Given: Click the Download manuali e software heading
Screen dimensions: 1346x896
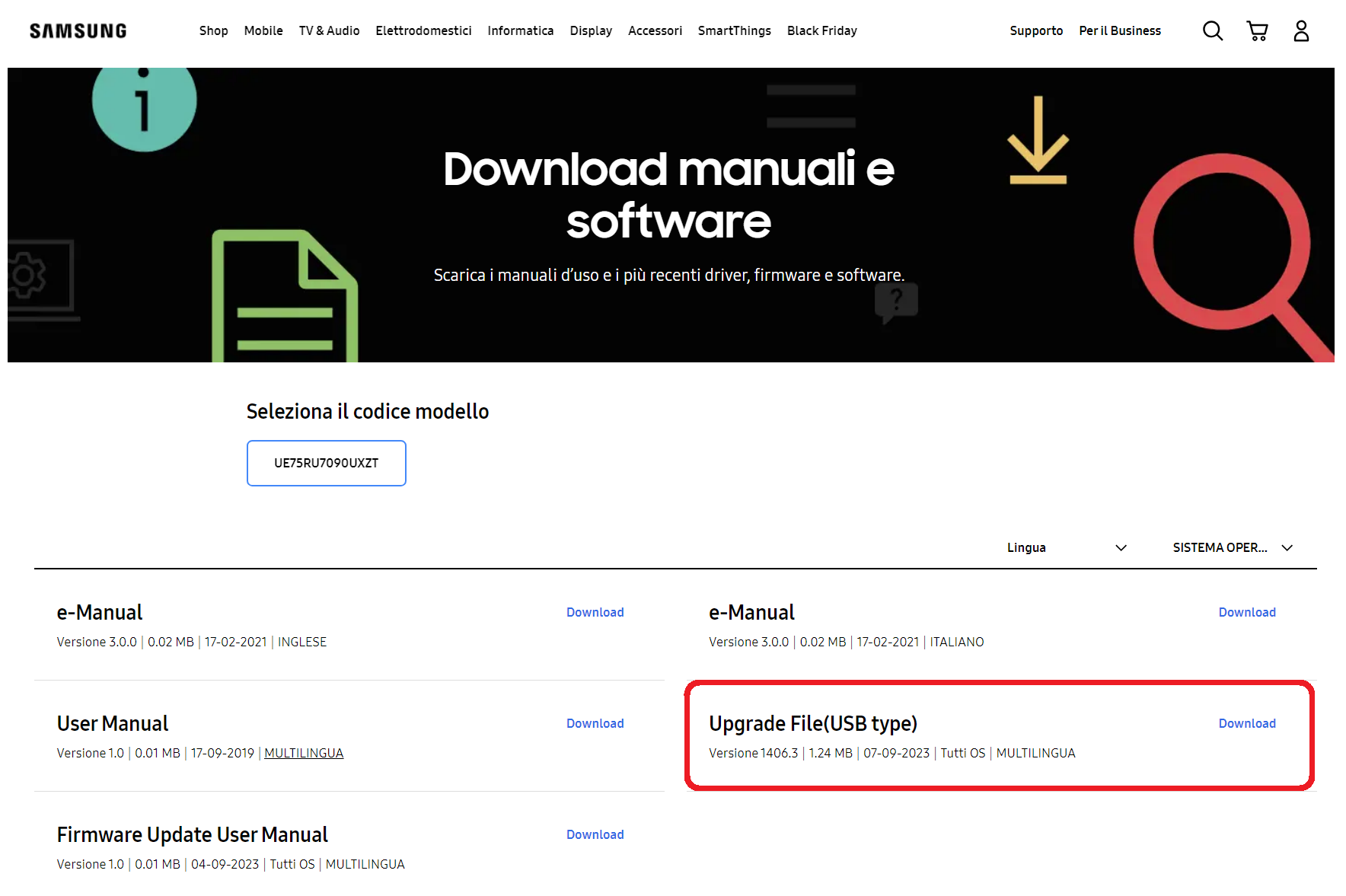Looking at the screenshot, I should pyautogui.click(x=669, y=195).
